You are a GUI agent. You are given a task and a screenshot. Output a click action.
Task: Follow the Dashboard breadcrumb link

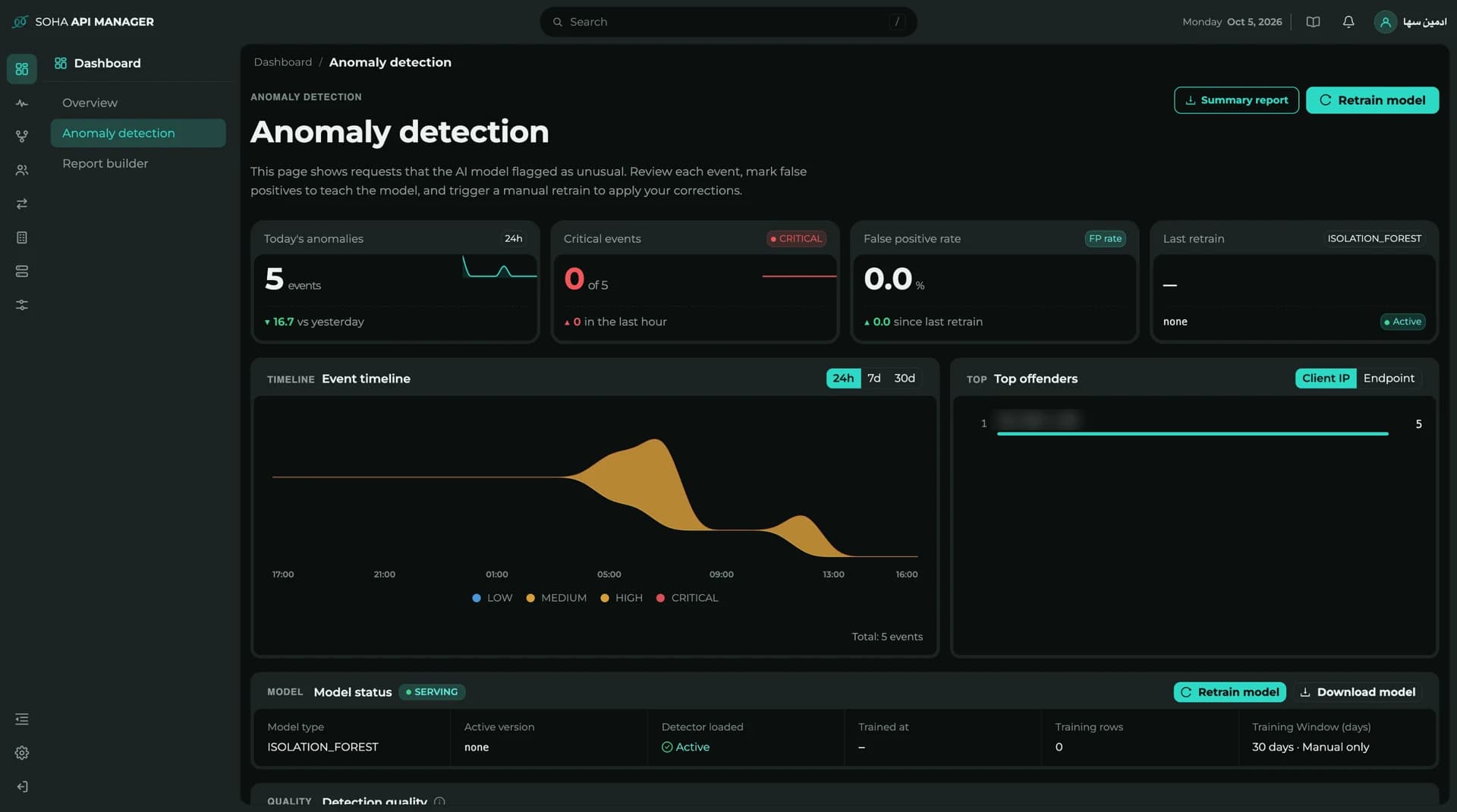[282, 62]
